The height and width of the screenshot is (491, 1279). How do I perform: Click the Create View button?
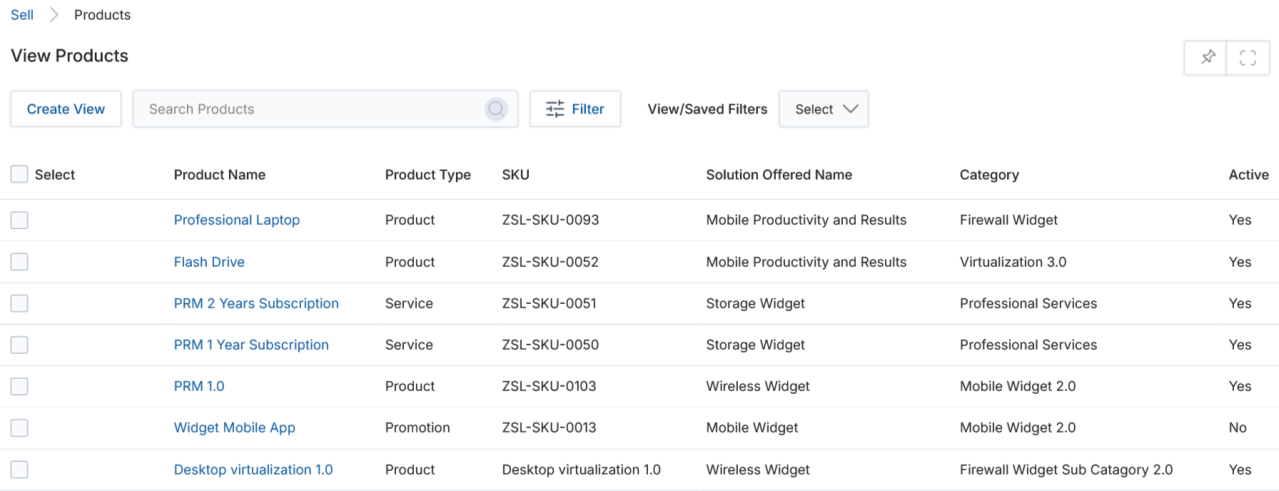click(66, 109)
